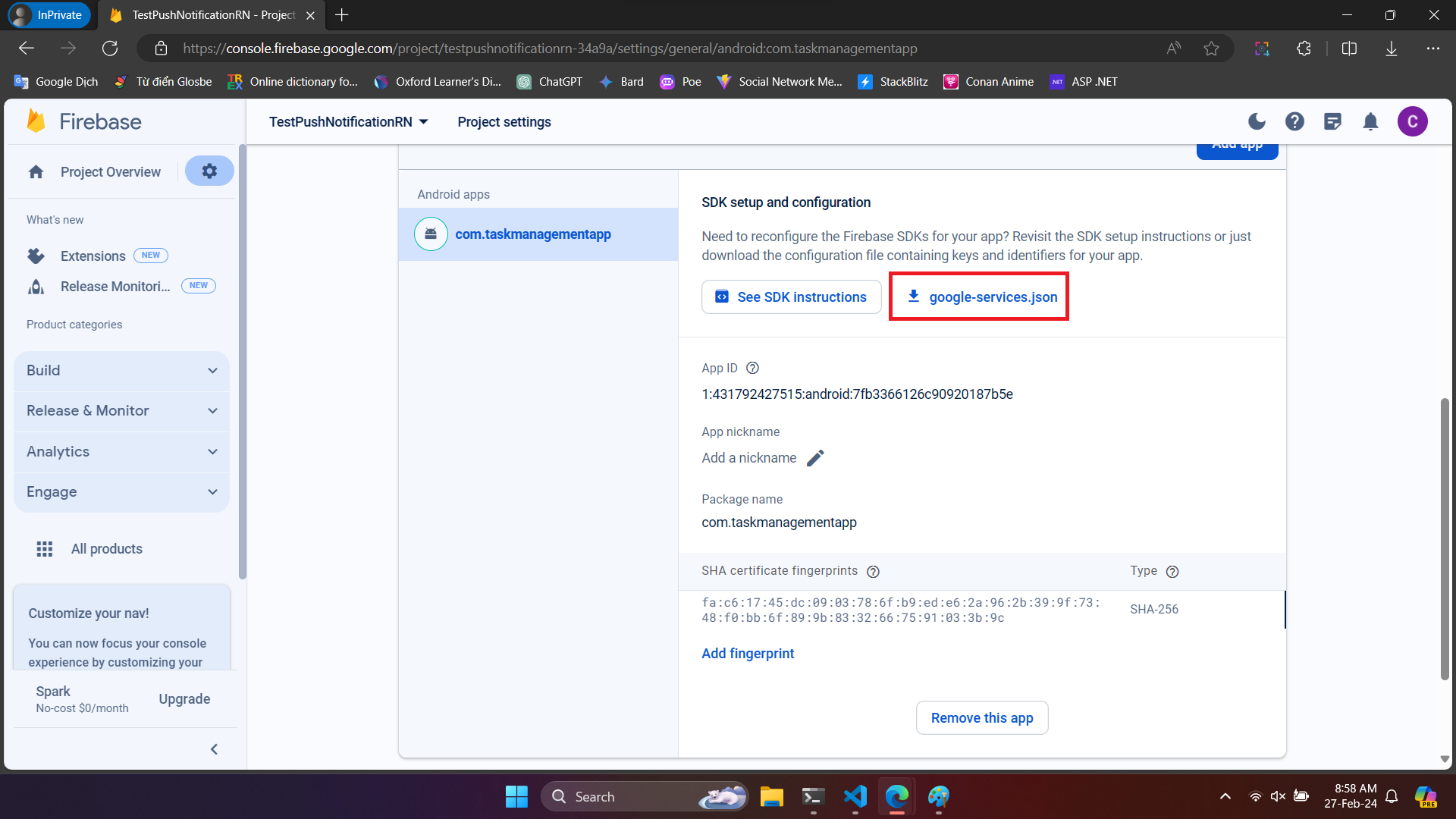
Task: Go back in browser
Action: [x=27, y=49]
